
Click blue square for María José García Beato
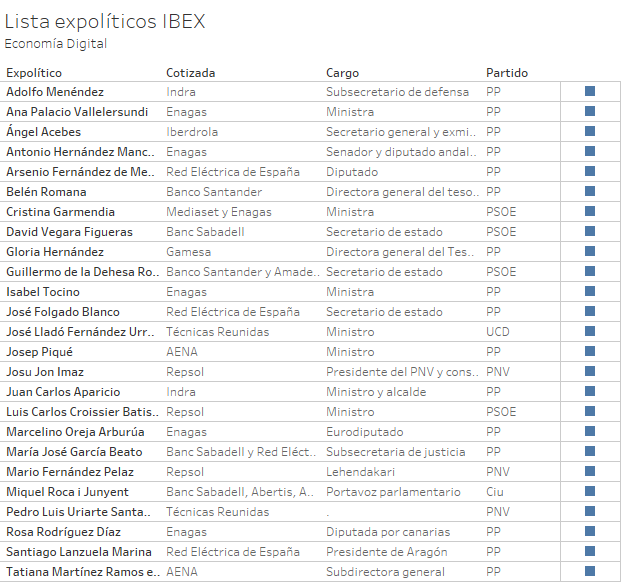click(590, 451)
